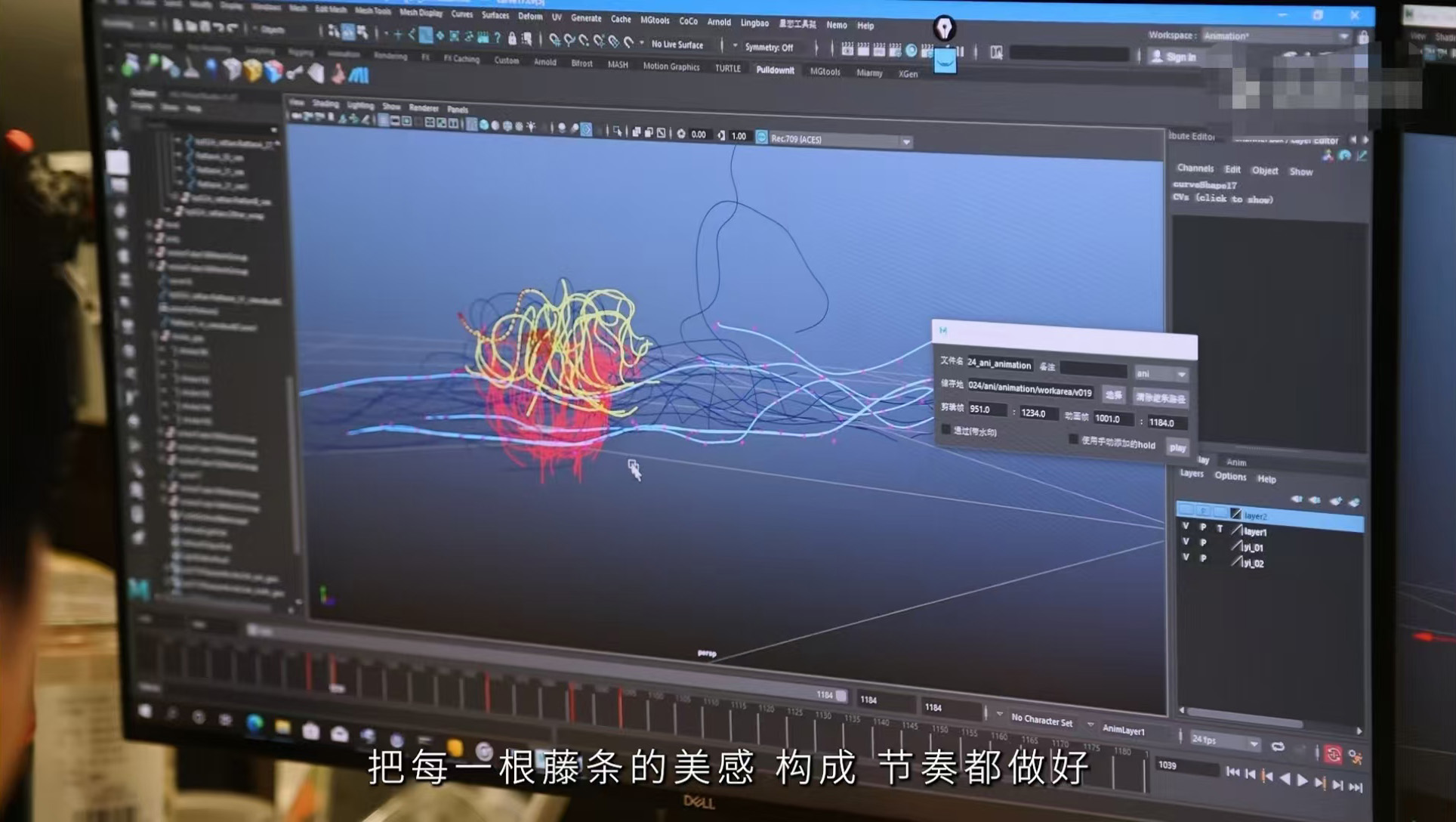Open the Generate menu
The image size is (1456, 822).
[586, 17]
